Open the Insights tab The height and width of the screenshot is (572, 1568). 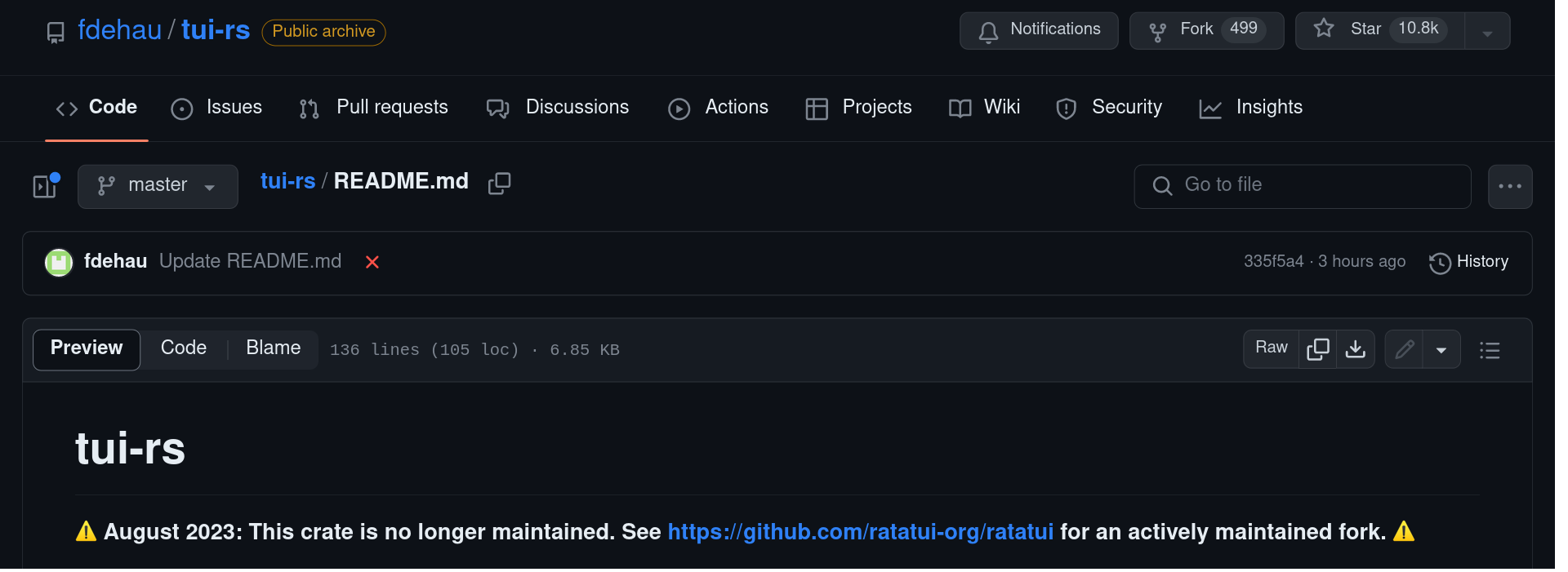click(x=1251, y=108)
